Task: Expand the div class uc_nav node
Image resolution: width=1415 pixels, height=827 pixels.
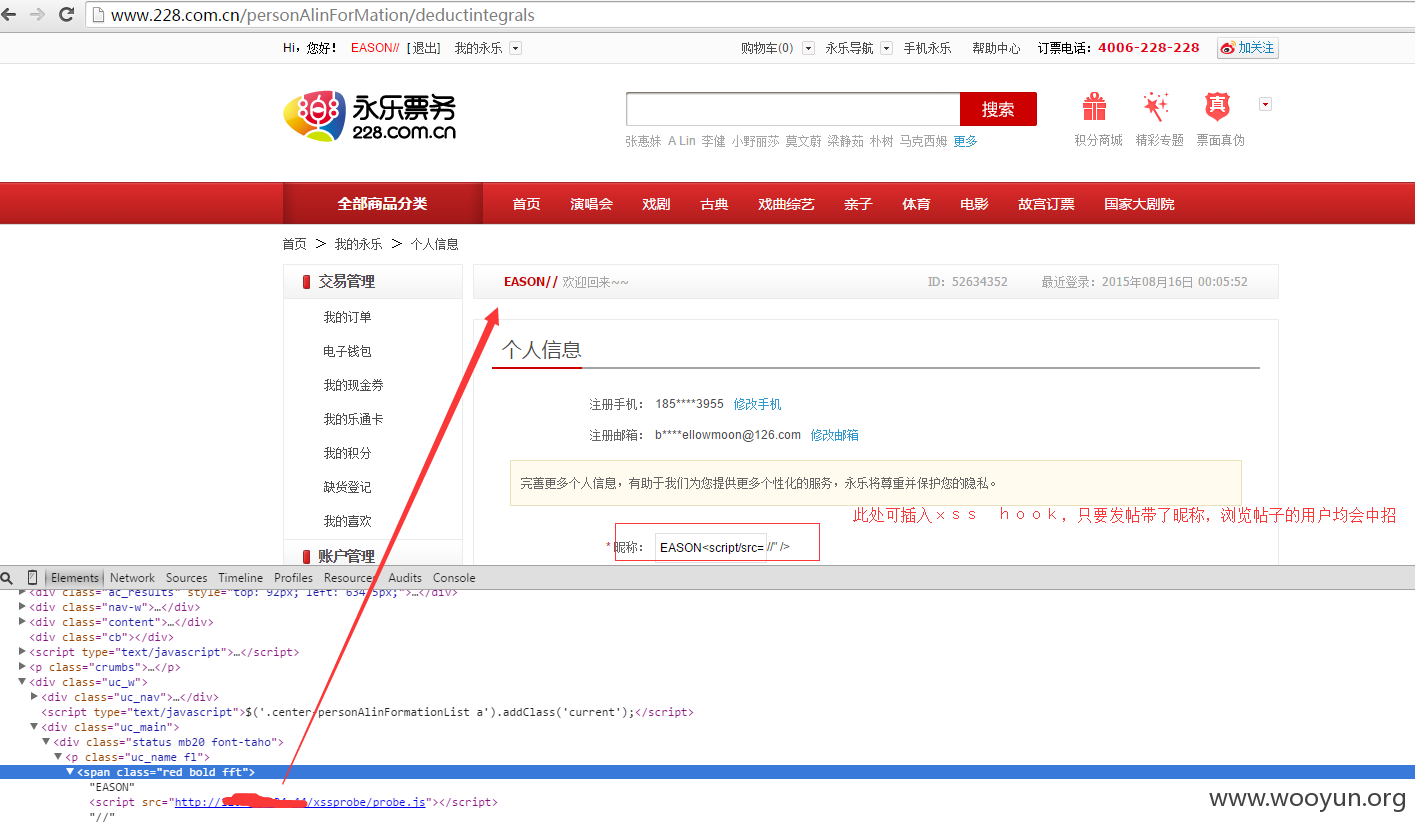Action: (35, 697)
